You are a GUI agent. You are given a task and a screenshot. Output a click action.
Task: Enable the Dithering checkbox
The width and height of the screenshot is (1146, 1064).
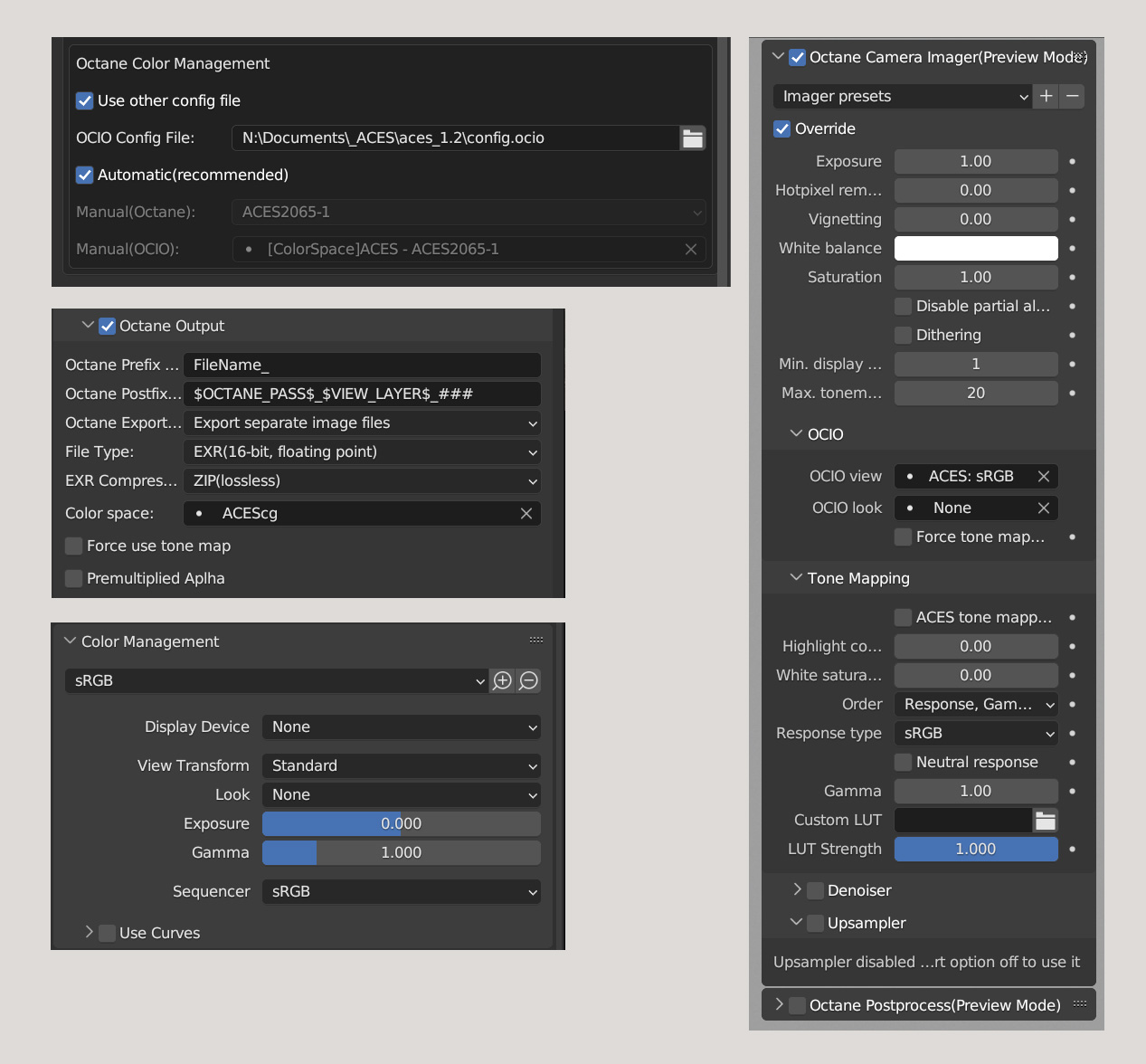tap(903, 335)
